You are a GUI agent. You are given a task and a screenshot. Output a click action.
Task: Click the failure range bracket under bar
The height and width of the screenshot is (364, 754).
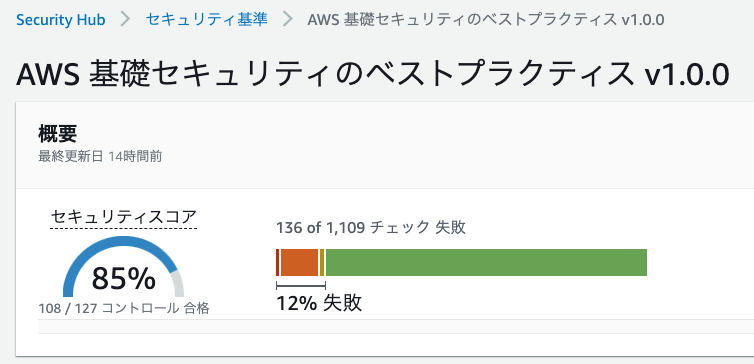[301, 286]
